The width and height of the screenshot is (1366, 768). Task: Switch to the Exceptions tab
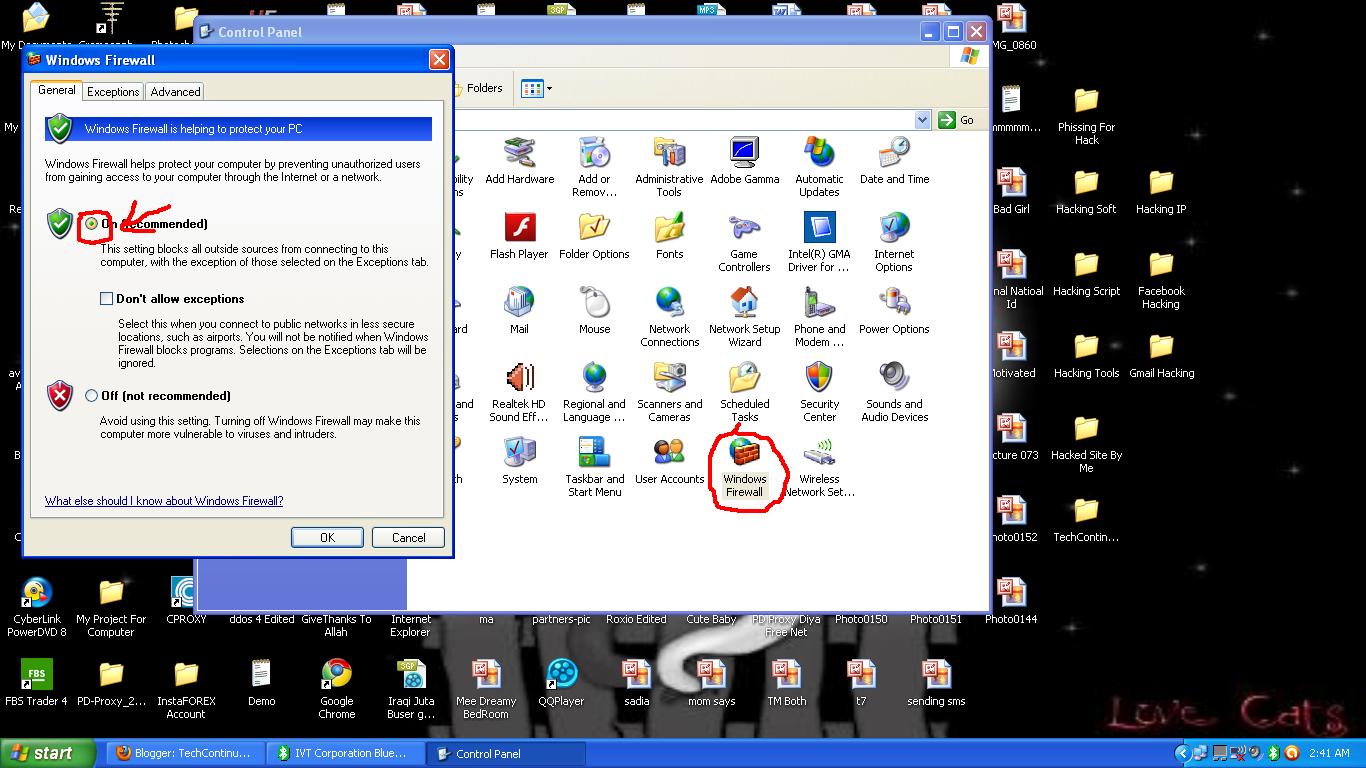[113, 92]
